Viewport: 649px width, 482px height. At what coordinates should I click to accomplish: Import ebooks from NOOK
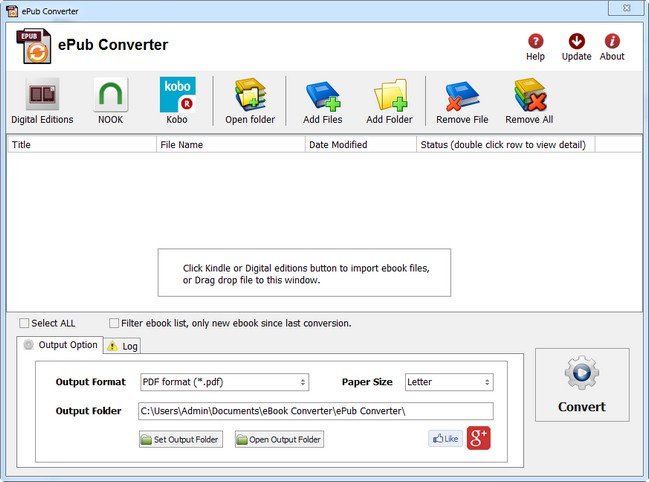pyautogui.click(x=111, y=101)
